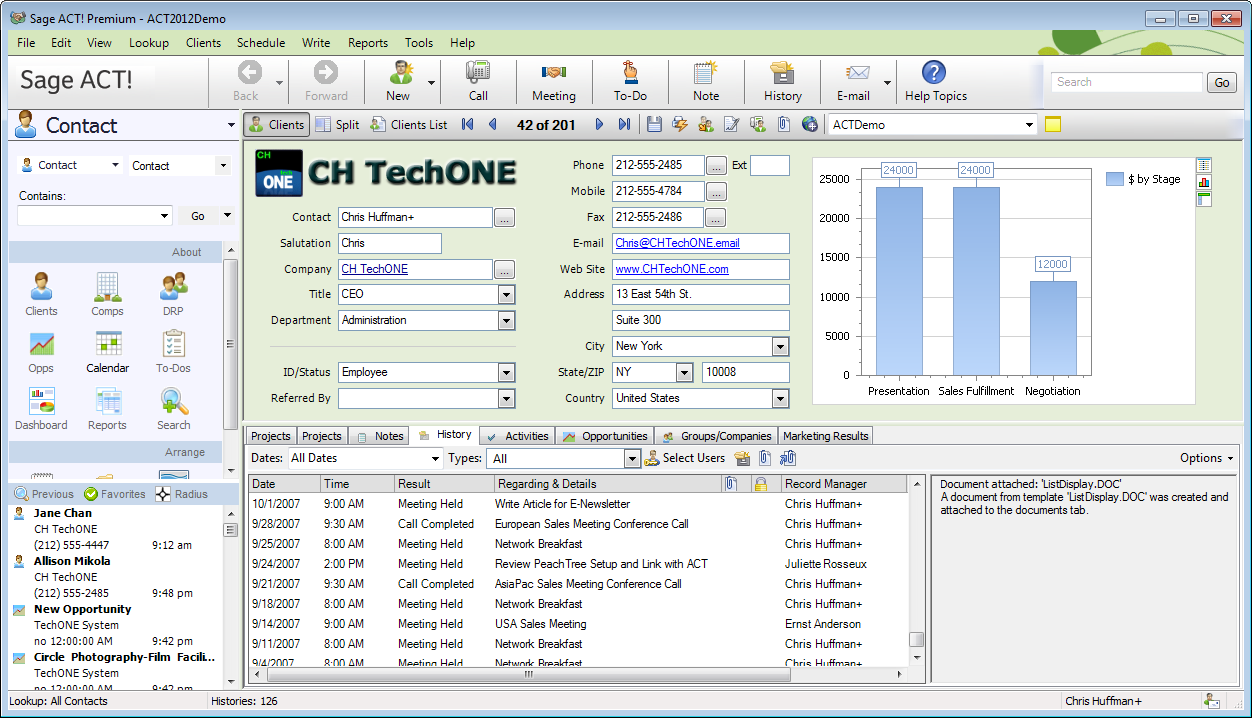
Task: Advance to the next contact record
Action: coord(600,125)
